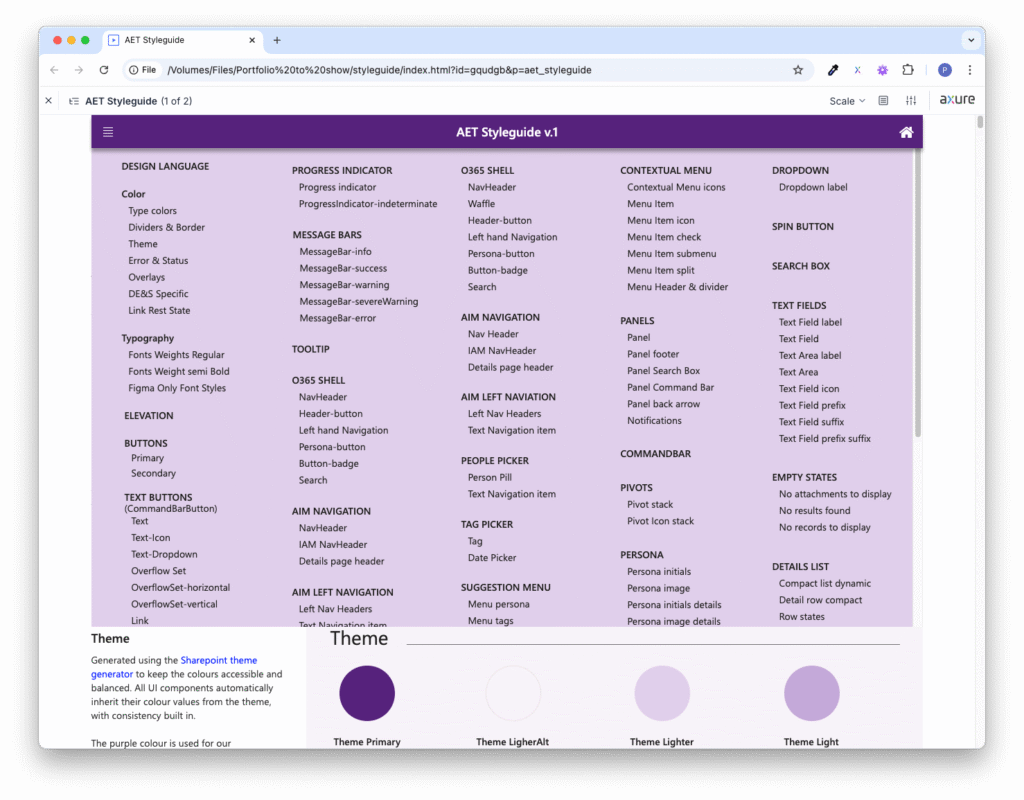Expand the tab search chevron
The image size is (1024, 800).
coord(971,40)
